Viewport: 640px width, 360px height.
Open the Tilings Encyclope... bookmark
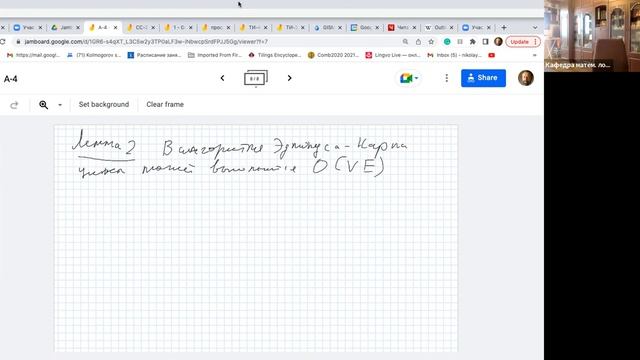(x=275, y=55)
